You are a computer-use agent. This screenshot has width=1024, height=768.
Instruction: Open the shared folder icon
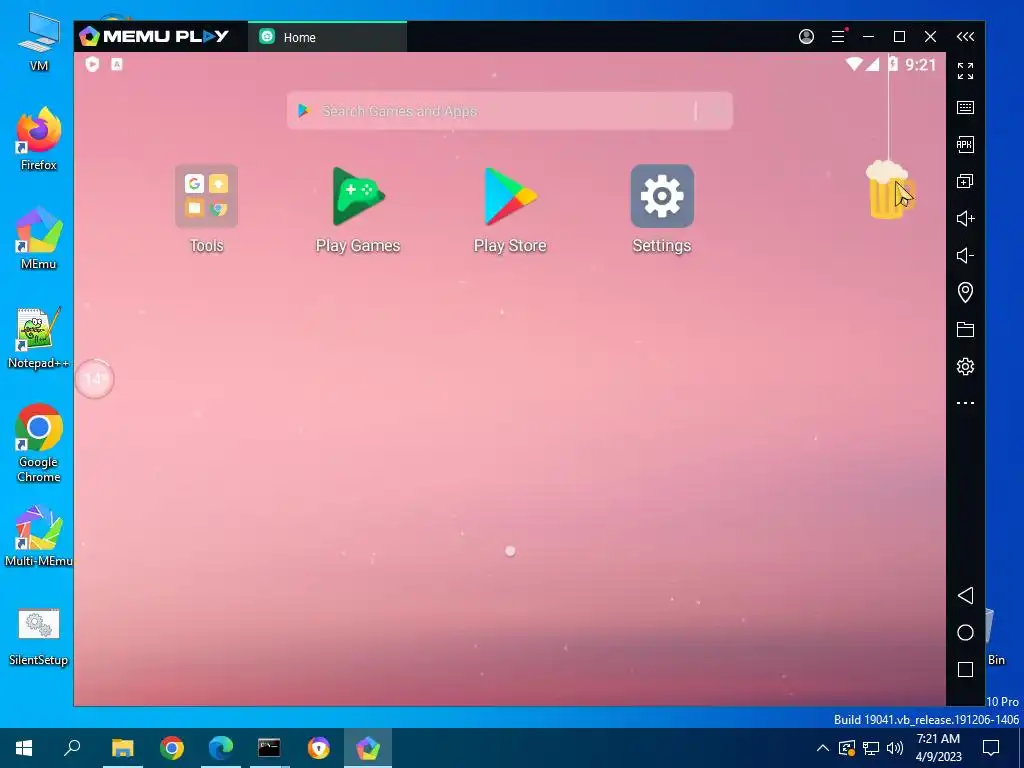click(965, 329)
